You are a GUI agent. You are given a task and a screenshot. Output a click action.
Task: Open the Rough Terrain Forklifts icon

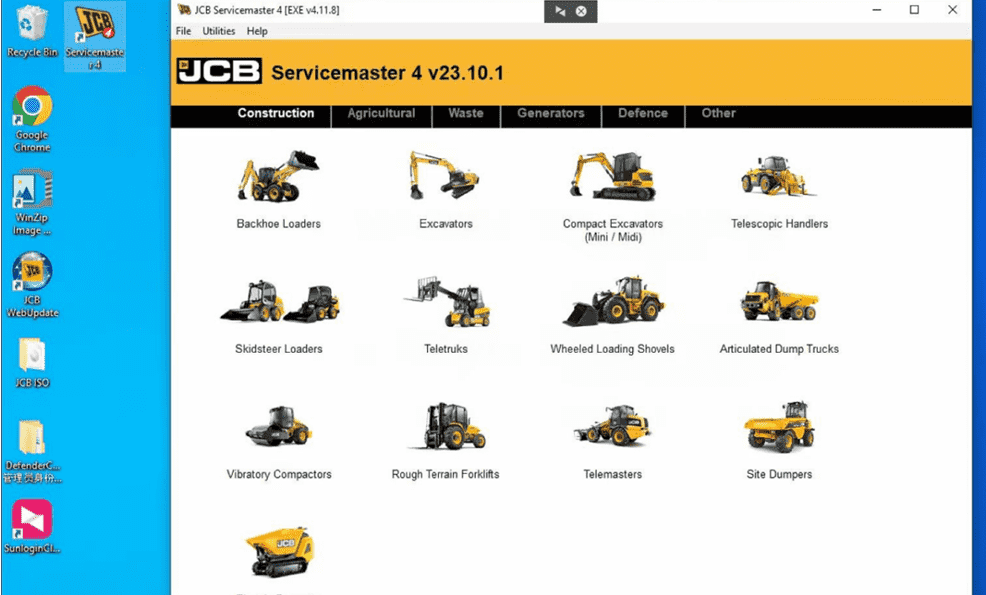point(447,426)
